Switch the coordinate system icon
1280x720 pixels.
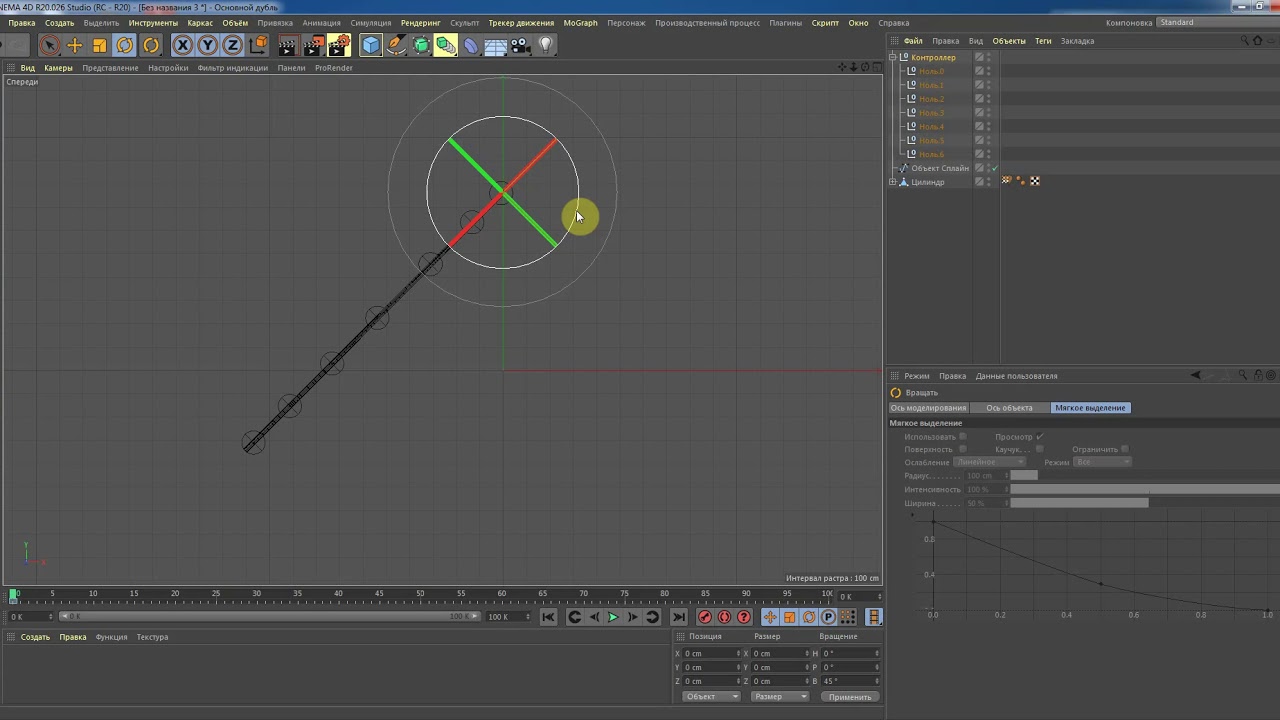point(258,45)
